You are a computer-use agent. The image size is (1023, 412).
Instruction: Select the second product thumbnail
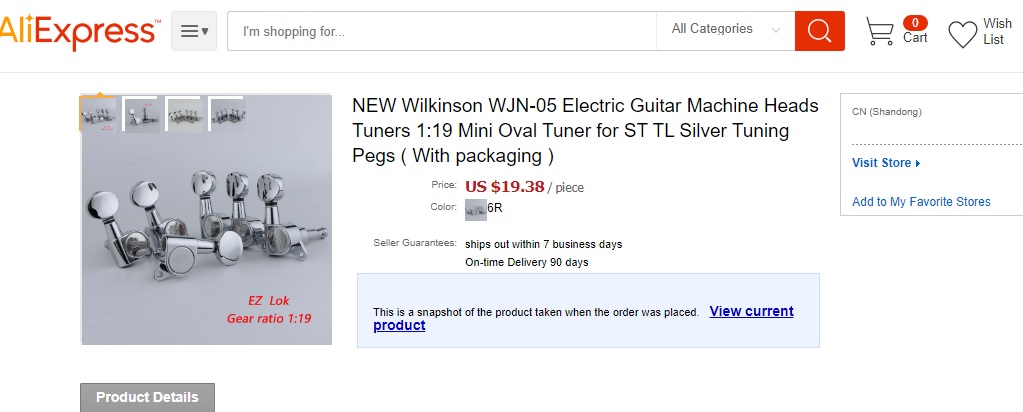[141, 113]
